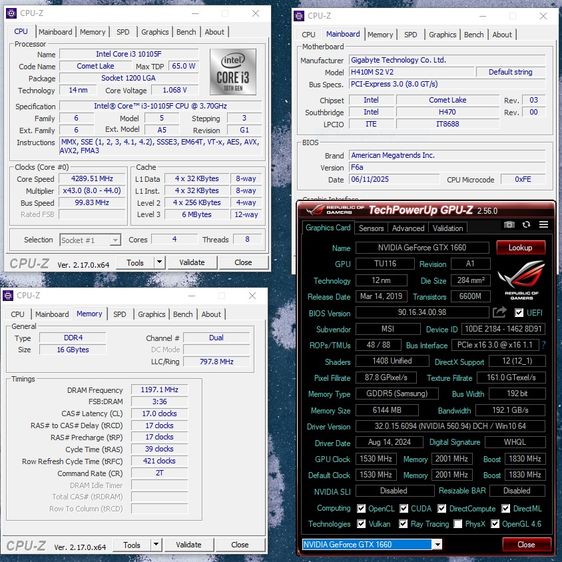562x562 pixels.
Task: Toggle the Ray Tracing checkbox
Action: point(403,524)
